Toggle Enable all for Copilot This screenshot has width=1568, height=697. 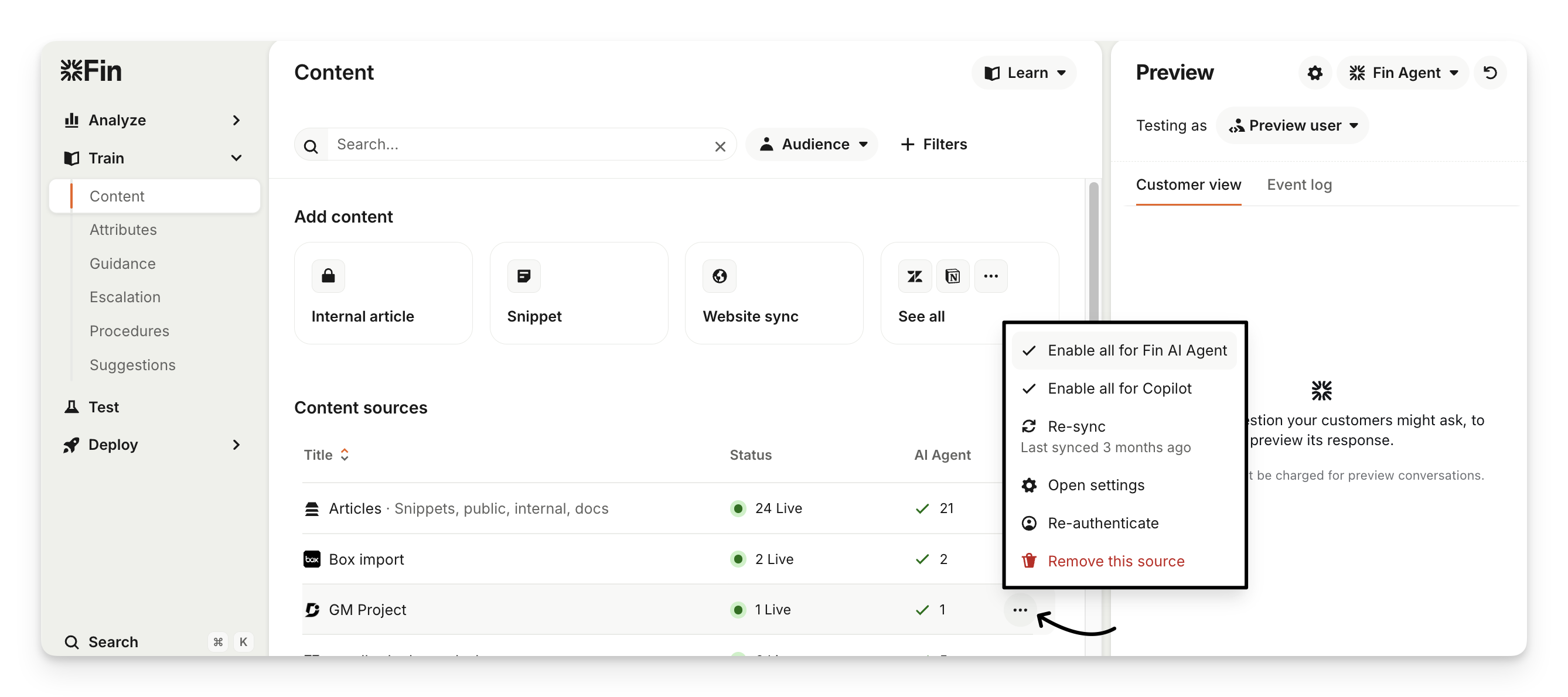coord(1119,389)
